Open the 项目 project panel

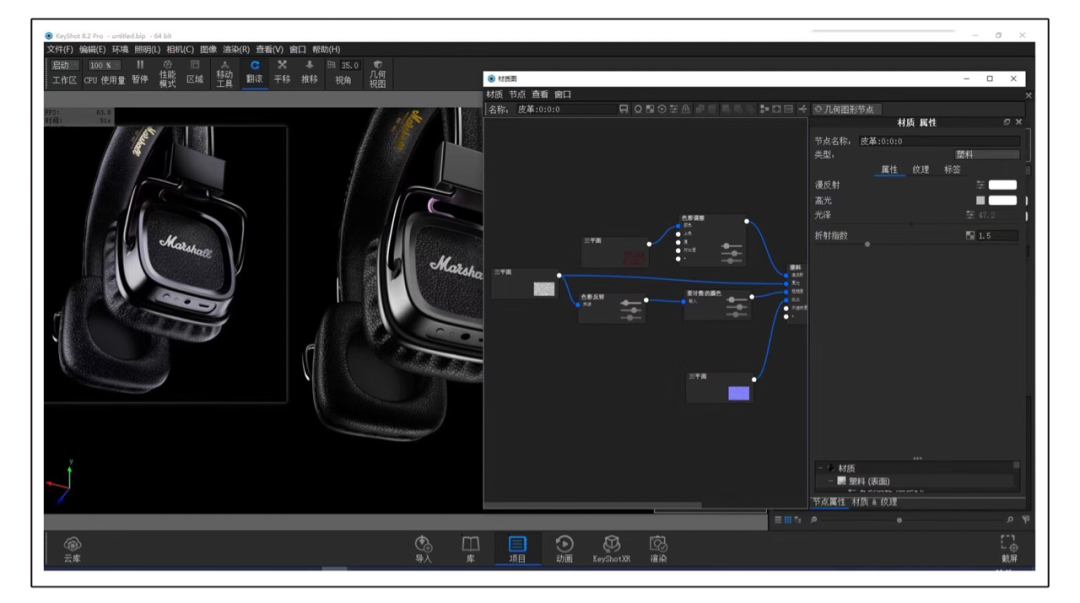(517, 549)
